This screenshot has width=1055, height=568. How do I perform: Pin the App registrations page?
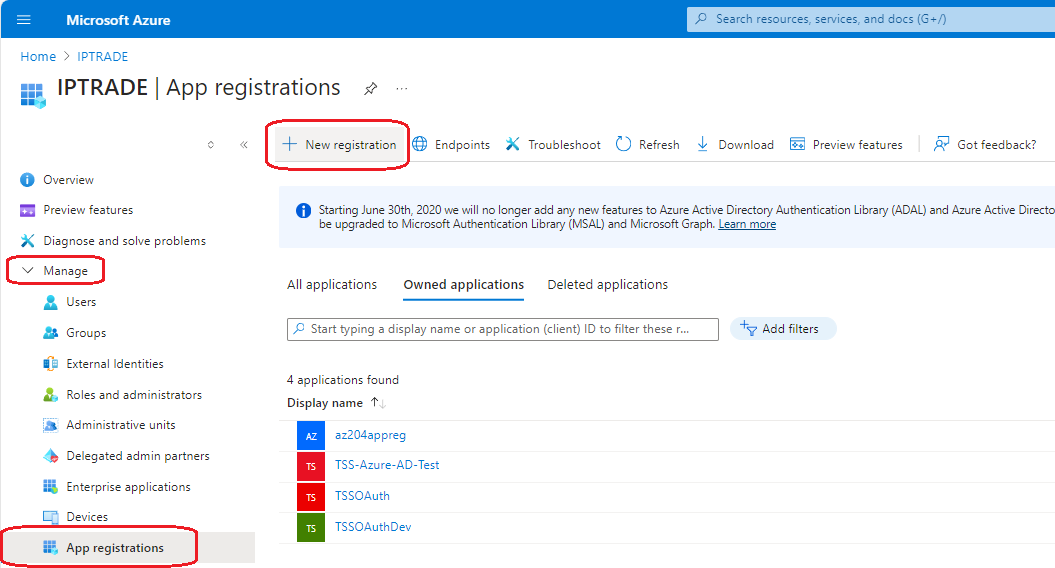371,89
